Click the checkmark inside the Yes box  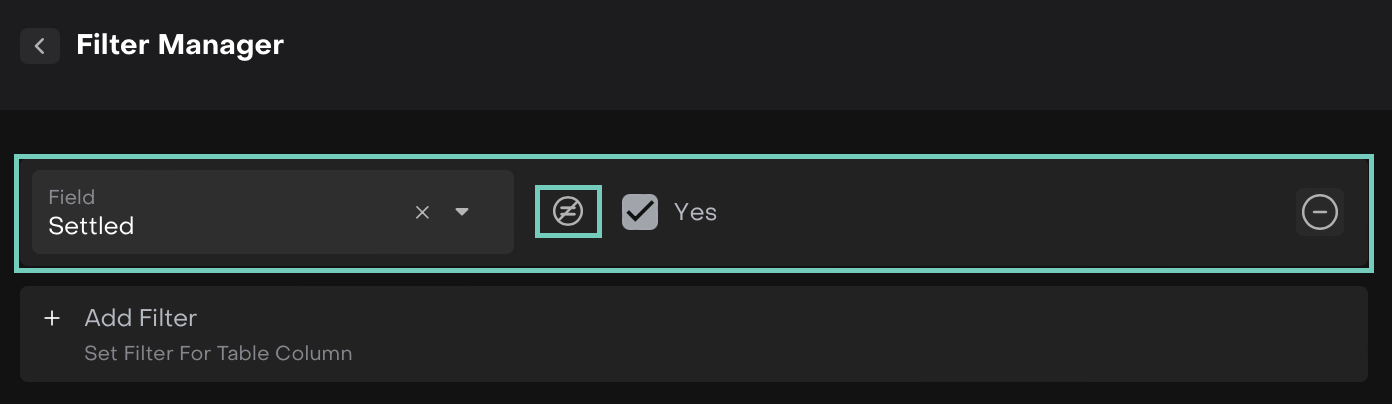[x=640, y=211]
